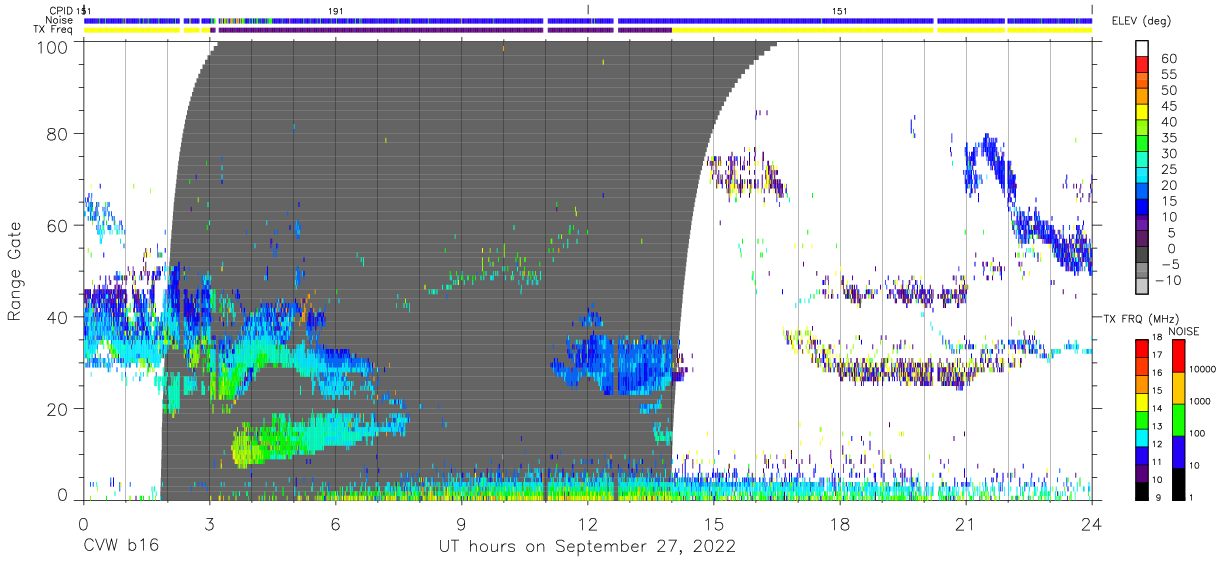Pick the green segment of the NOISE colorbar
1228x567 pixels.
pos(1178,419)
